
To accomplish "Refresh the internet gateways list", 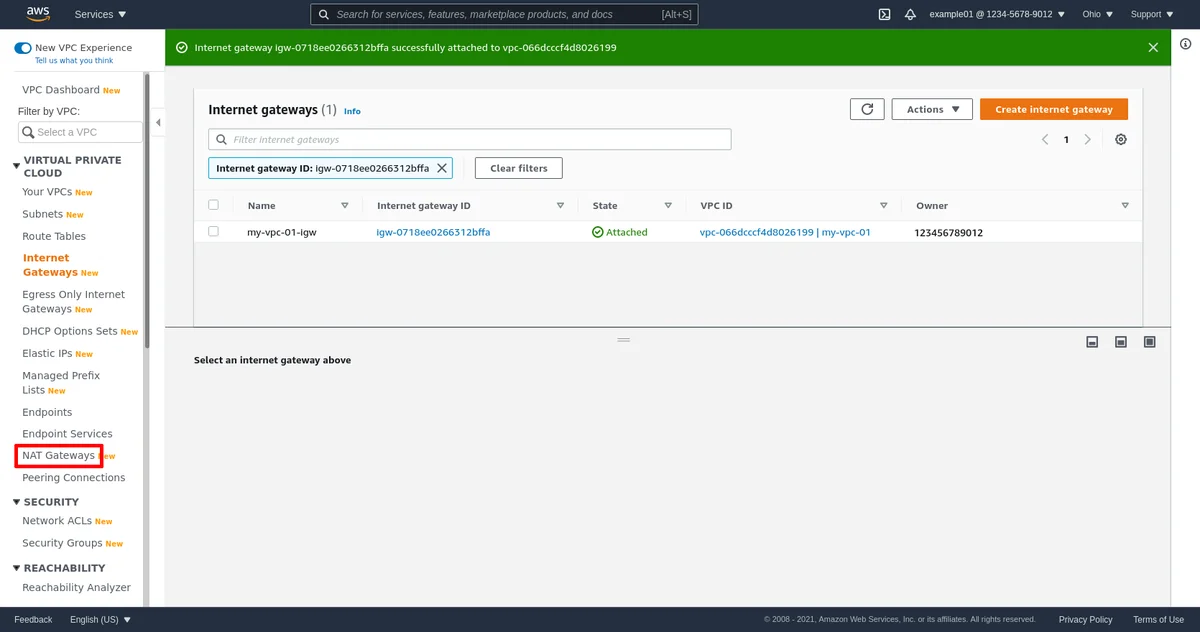I will [867, 109].
